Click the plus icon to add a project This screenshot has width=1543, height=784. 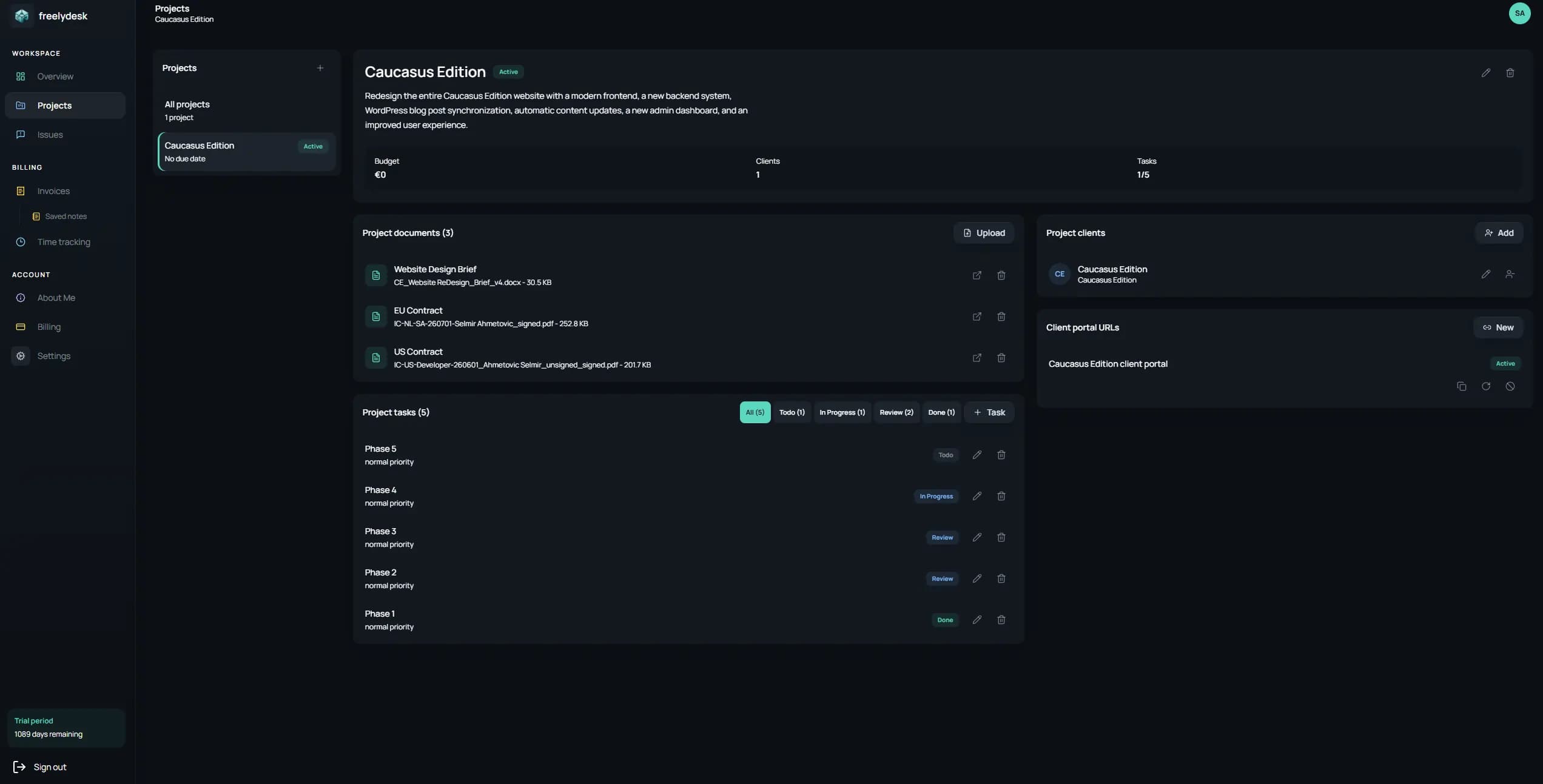tap(320, 68)
